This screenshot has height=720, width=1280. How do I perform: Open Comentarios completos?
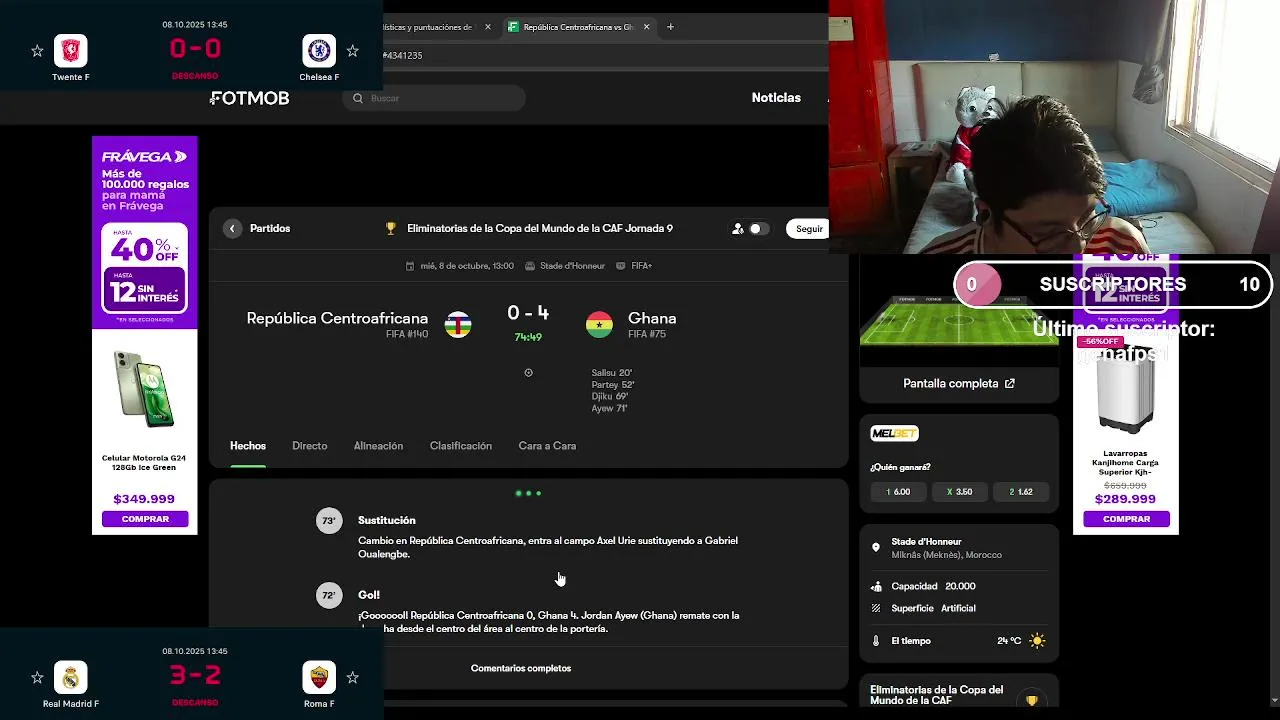coord(521,668)
